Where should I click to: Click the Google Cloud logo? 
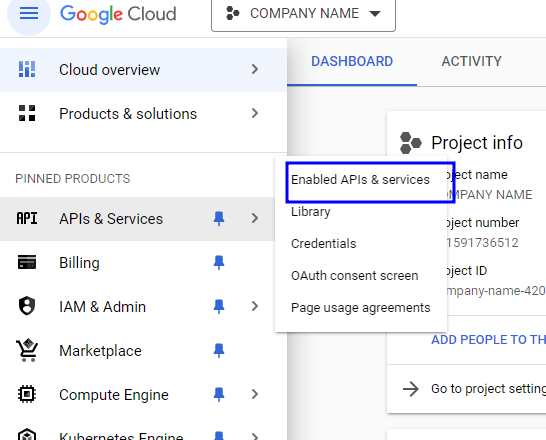coord(118,14)
